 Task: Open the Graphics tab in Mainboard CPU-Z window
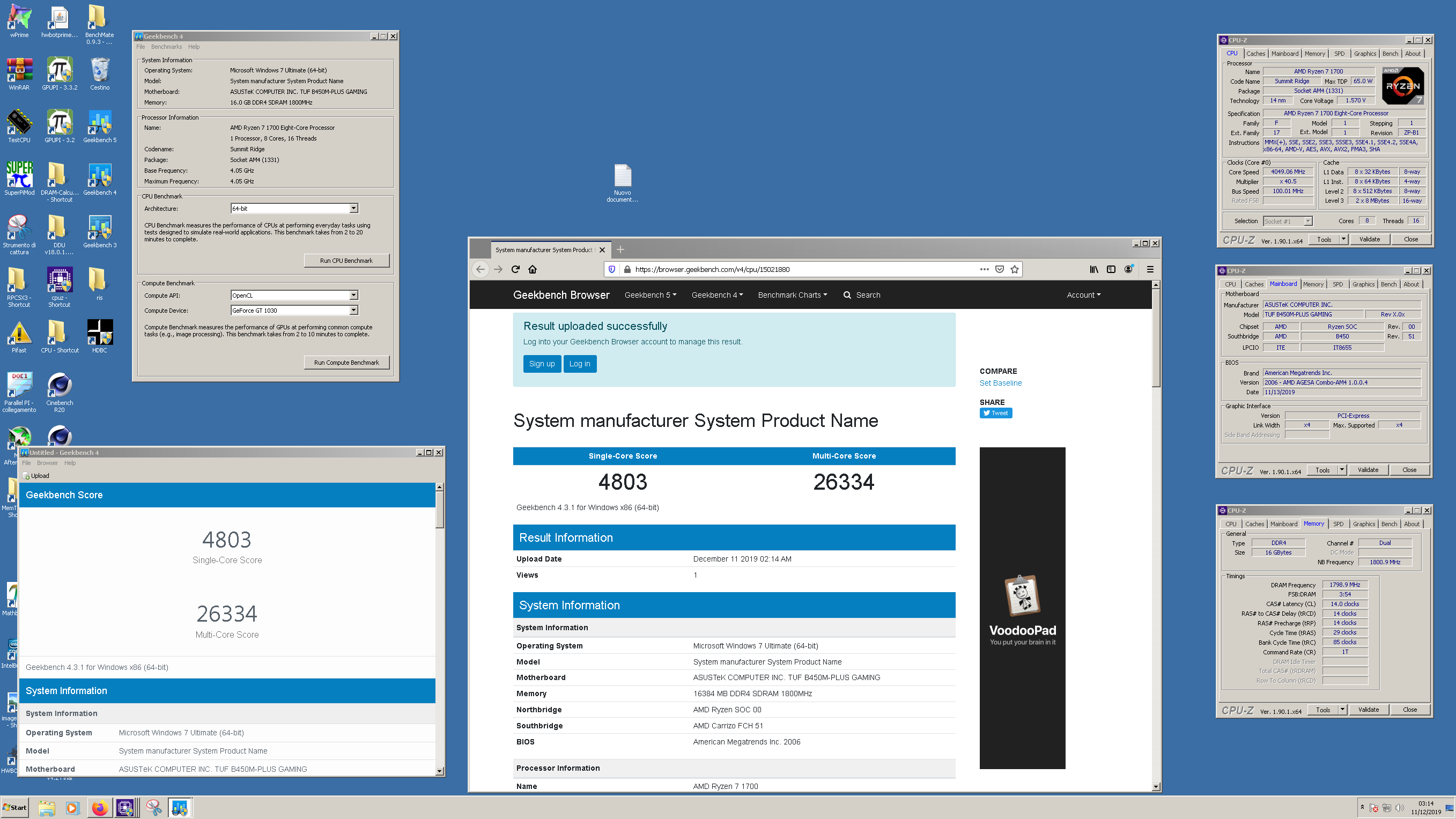(x=1363, y=284)
